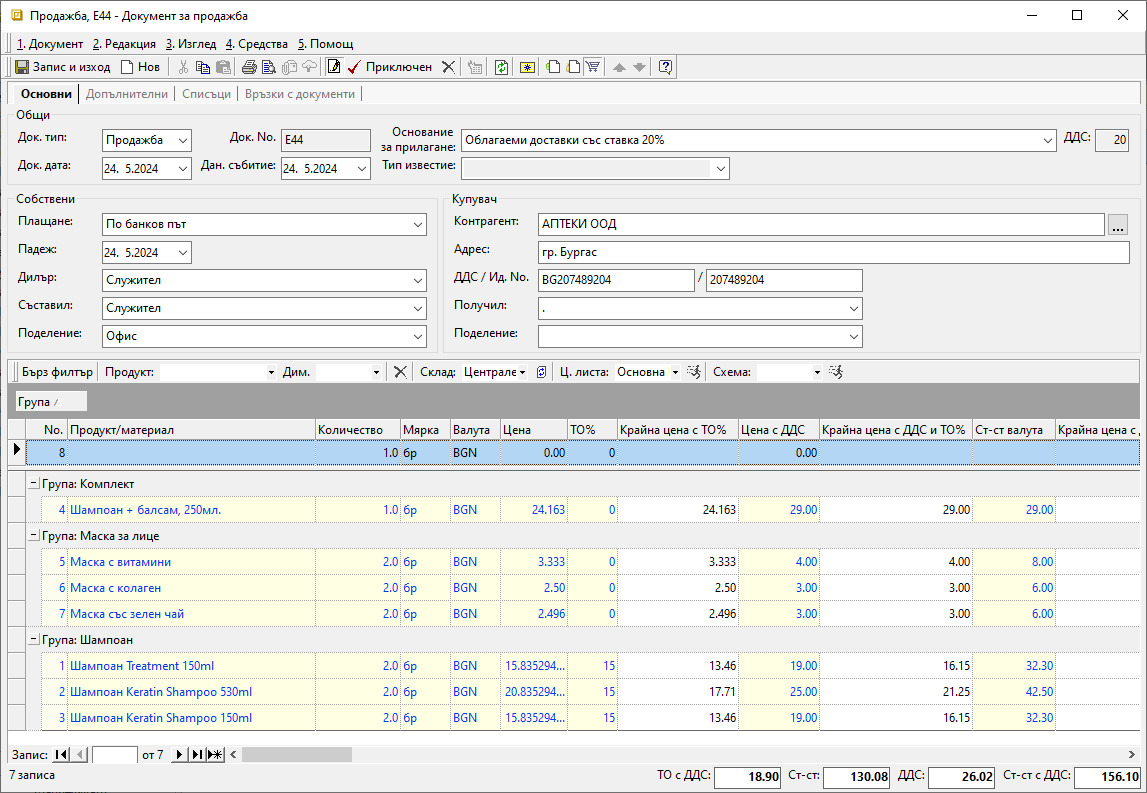
Task: Click the shopping cart icon in the toolbar
Action: [593, 67]
